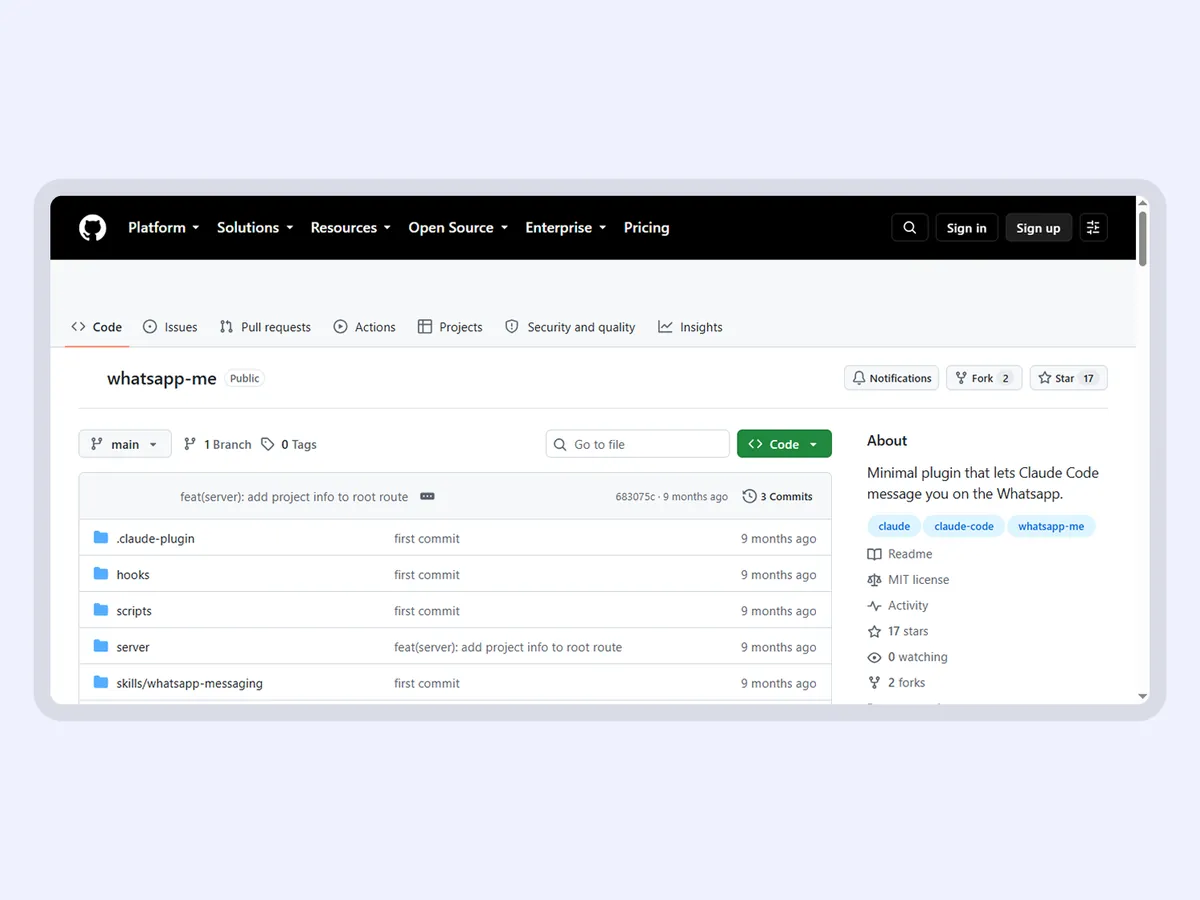Switch to the Code tab
The height and width of the screenshot is (900, 1200).
pyautogui.click(x=97, y=327)
